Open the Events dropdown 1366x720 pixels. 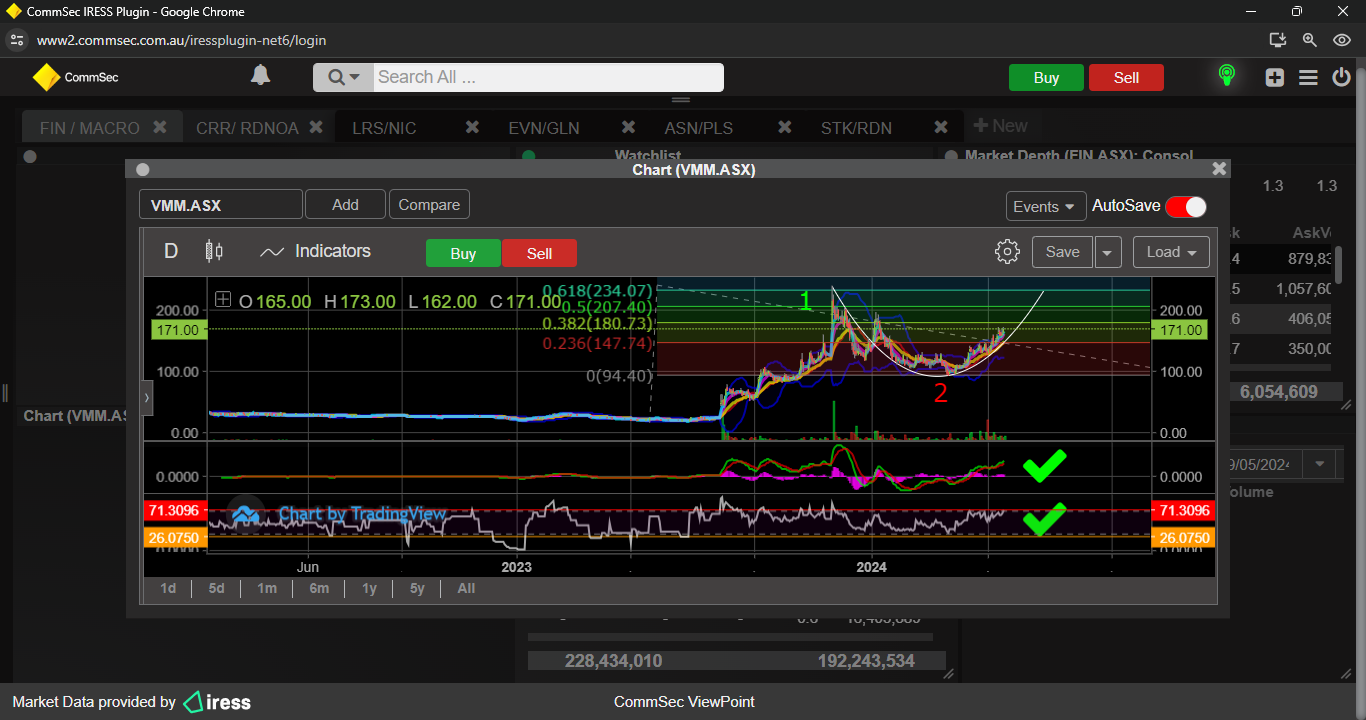point(1046,206)
